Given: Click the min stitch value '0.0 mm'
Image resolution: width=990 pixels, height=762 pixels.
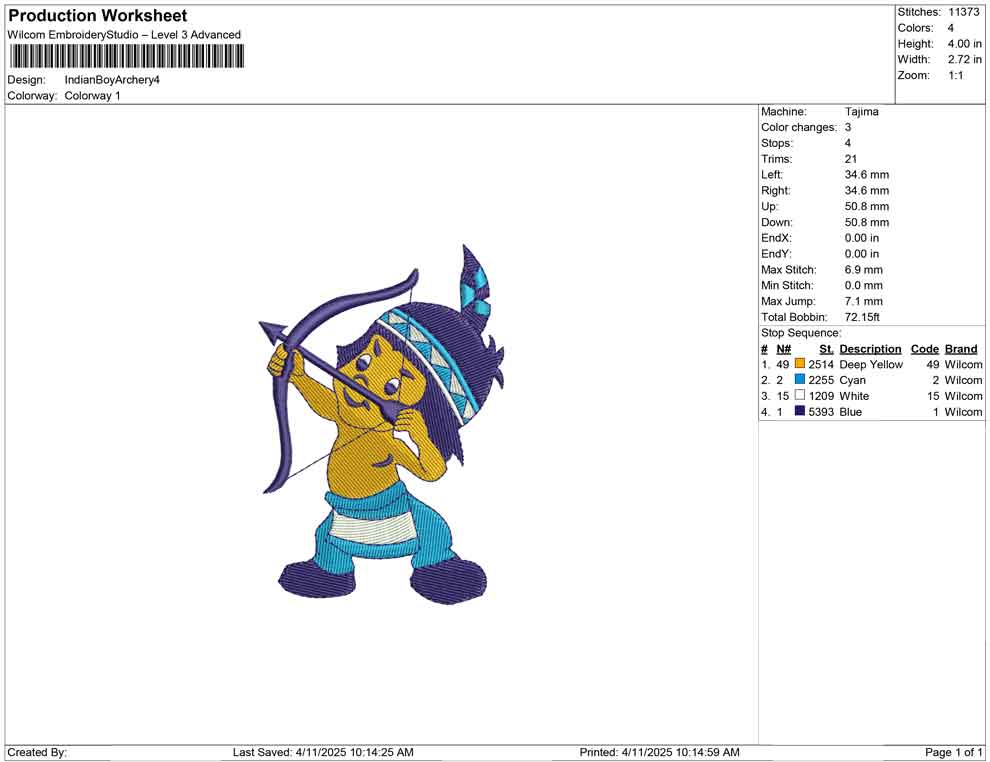Looking at the screenshot, I should pyautogui.click(x=864, y=285).
